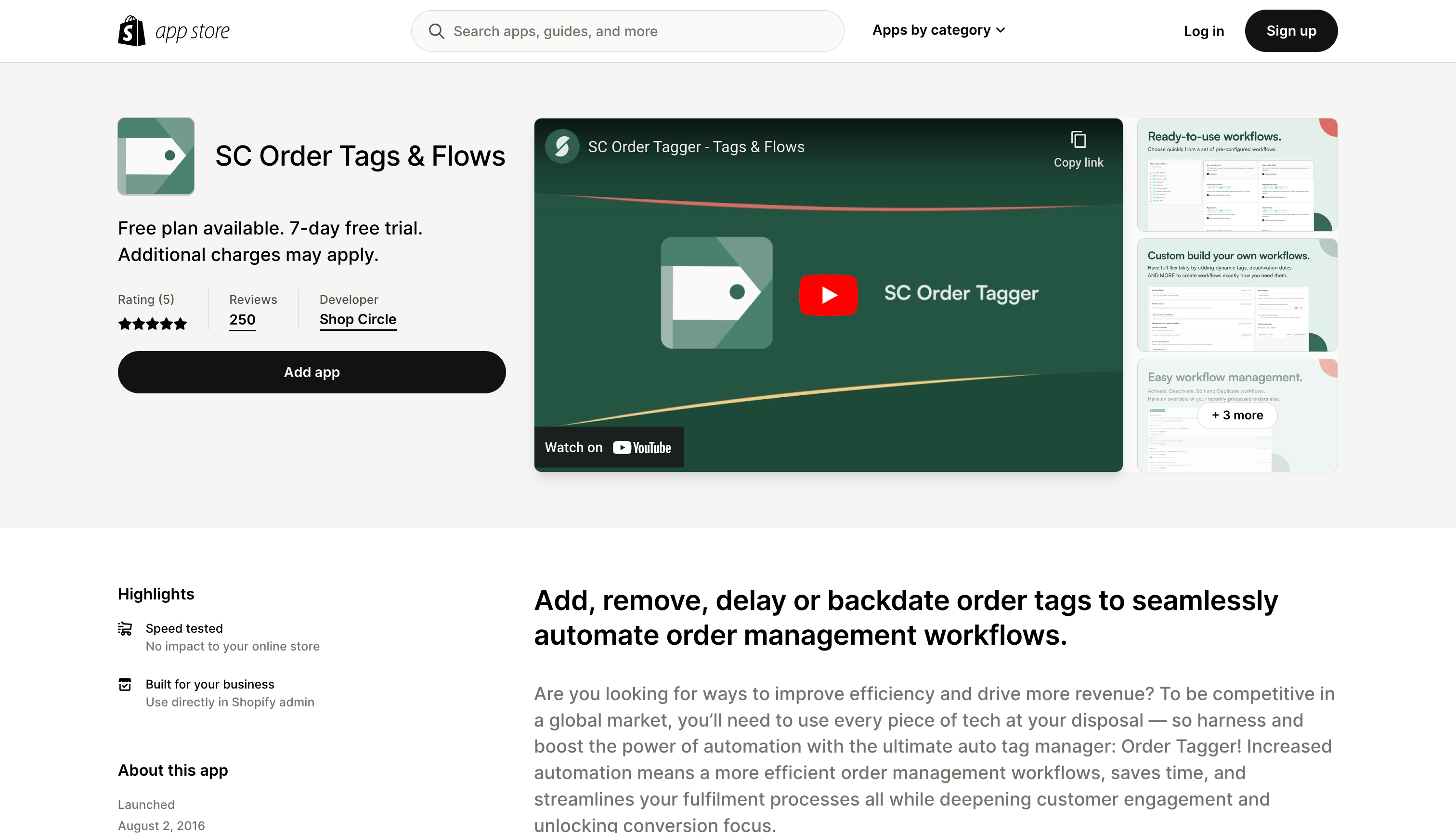
Task: Click the large app logo inside video
Action: [x=716, y=292]
